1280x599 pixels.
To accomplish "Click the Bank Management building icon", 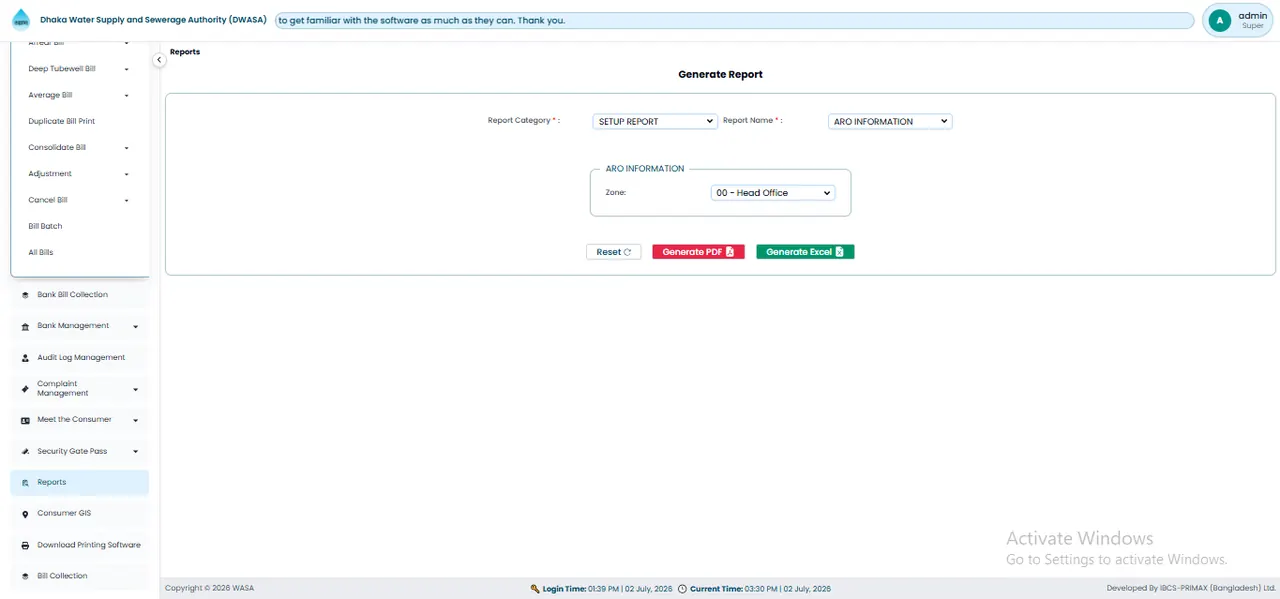I will 25,326.
